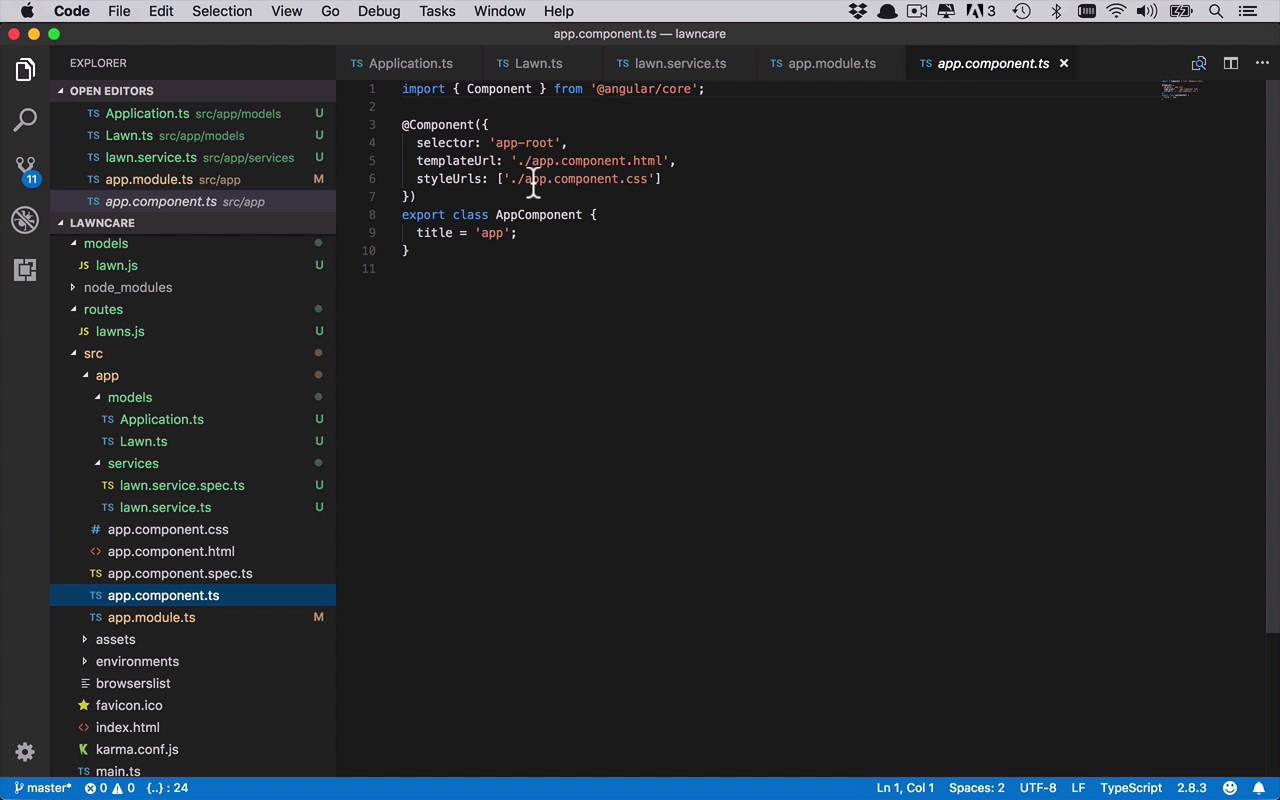This screenshot has width=1280, height=800.
Task: Open app.component.html in the explorer
Action: (x=171, y=551)
